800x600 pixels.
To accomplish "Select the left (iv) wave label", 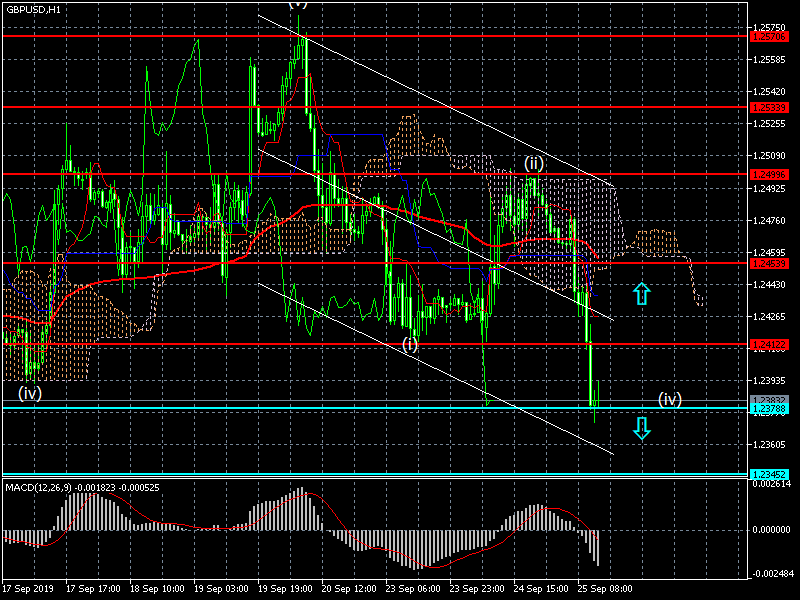I will [x=30, y=393].
